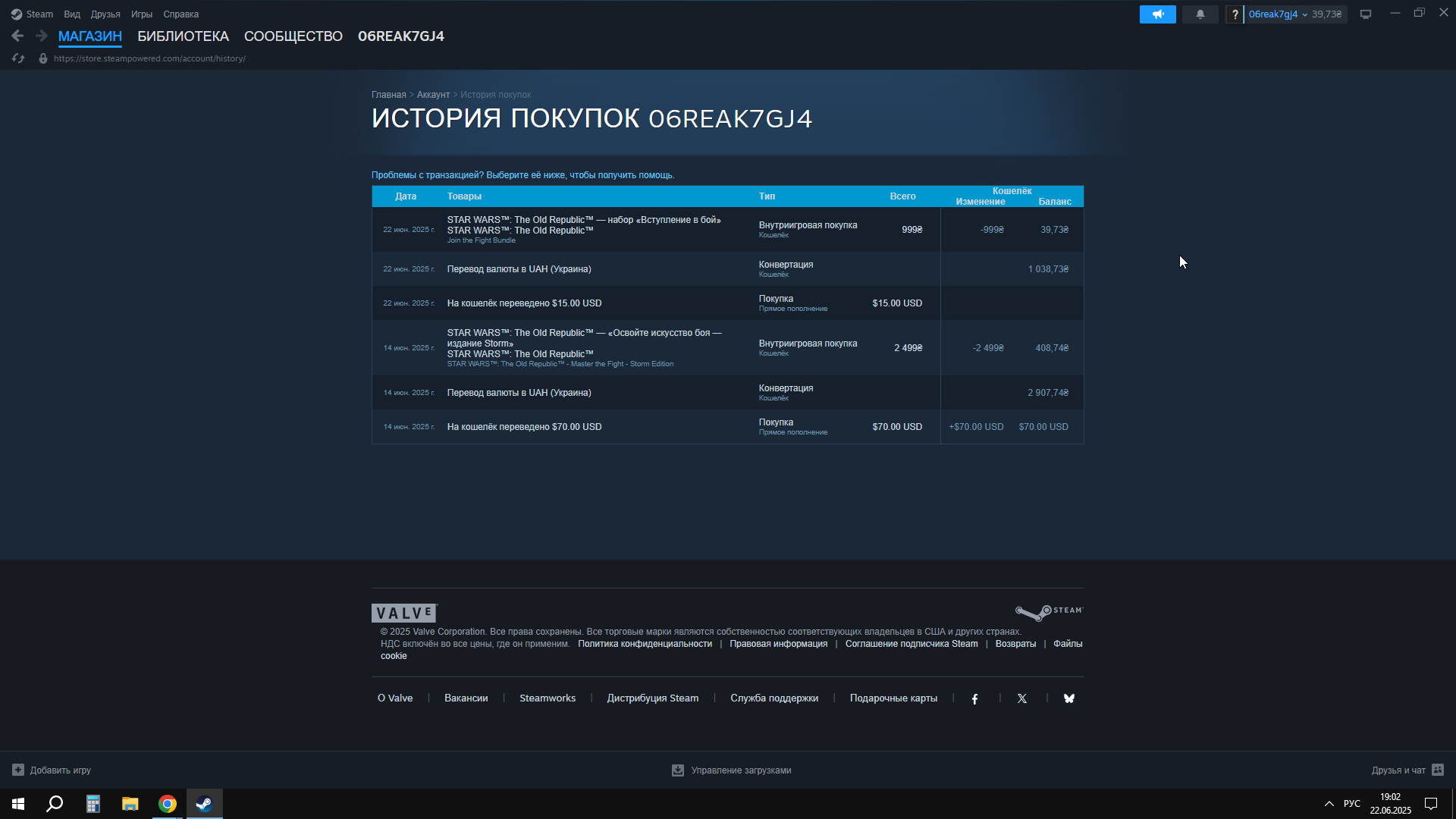Viewport: 1456px width, 819px height.
Task: Open the notifications bell icon
Action: [x=1200, y=14]
